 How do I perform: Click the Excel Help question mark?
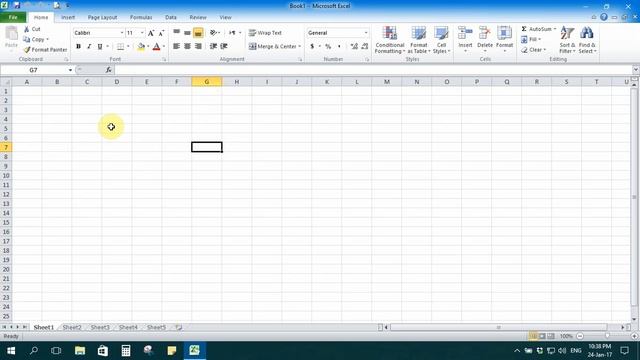[604, 17]
